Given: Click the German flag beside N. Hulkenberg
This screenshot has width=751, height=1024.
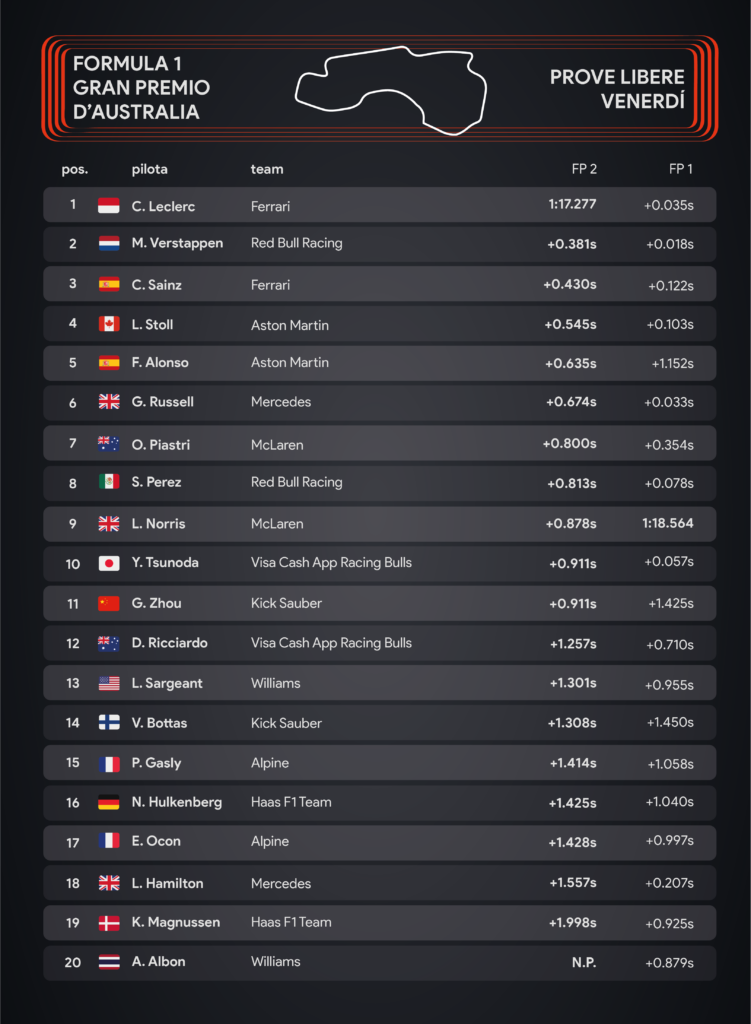Looking at the screenshot, I should tap(109, 802).
